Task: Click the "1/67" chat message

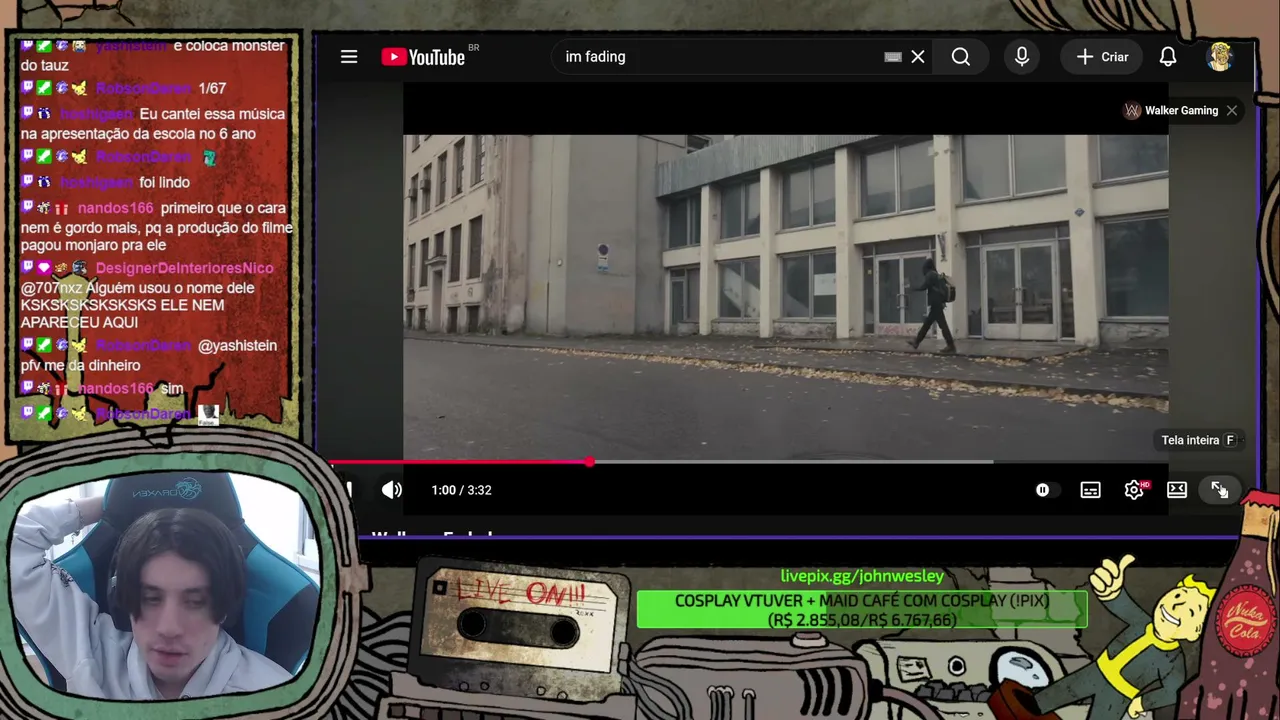Action: click(x=212, y=88)
